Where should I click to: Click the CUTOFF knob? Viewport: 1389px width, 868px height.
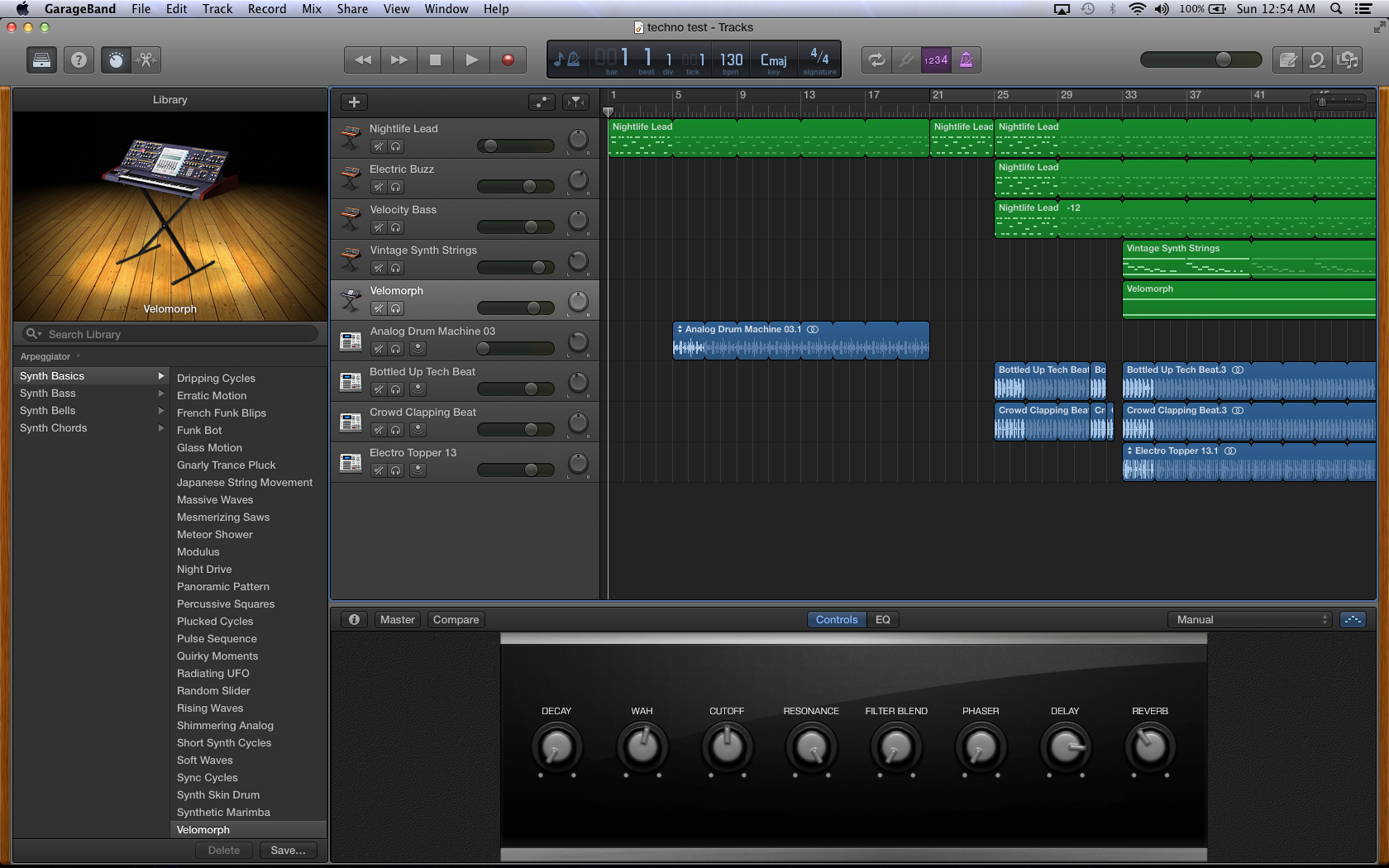pos(727,747)
